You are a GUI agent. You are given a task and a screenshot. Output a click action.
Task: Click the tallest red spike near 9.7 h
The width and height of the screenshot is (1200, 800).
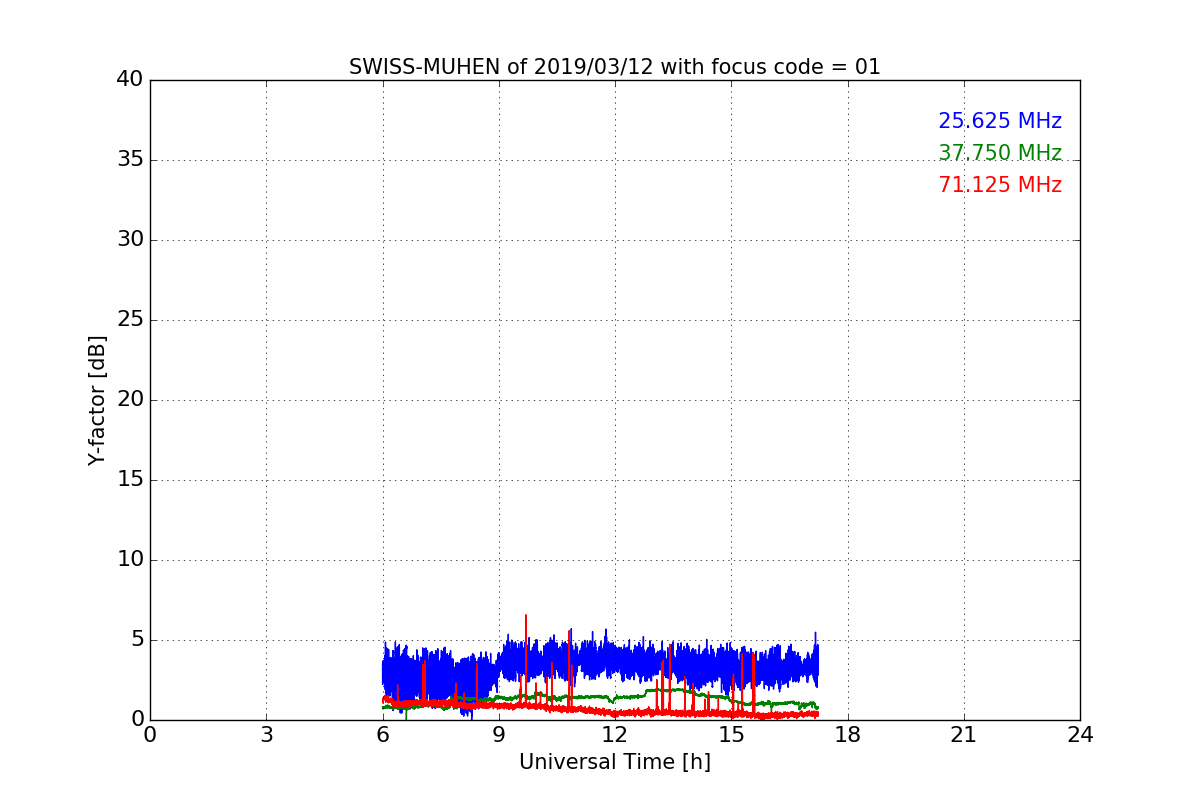pyautogui.click(x=526, y=660)
